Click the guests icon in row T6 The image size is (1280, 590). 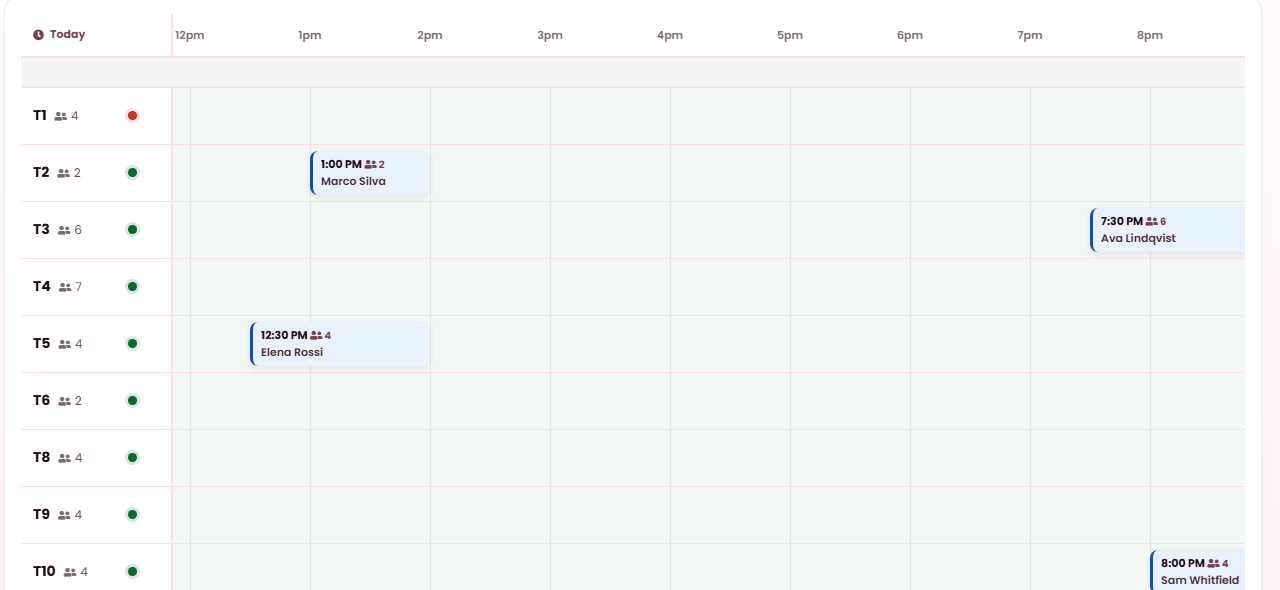(x=64, y=401)
